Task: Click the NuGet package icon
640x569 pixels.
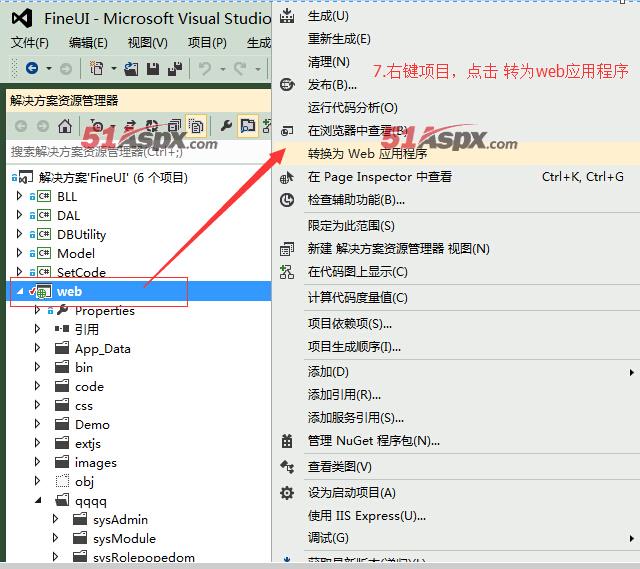Action: click(x=287, y=441)
